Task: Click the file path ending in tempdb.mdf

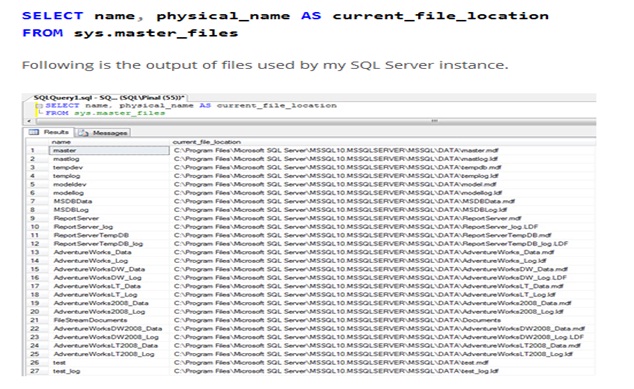Action: (337, 167)
